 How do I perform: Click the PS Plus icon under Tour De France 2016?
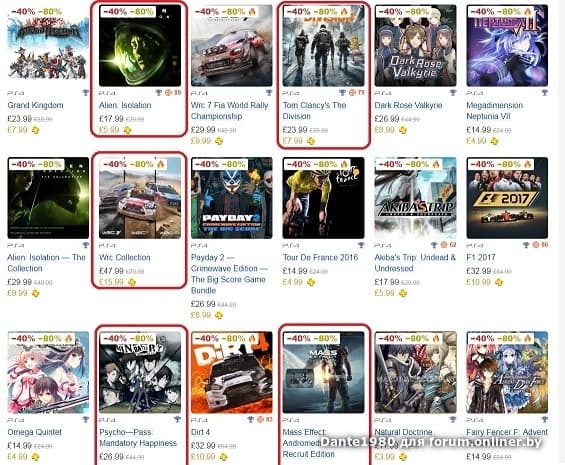click(311, 282)
